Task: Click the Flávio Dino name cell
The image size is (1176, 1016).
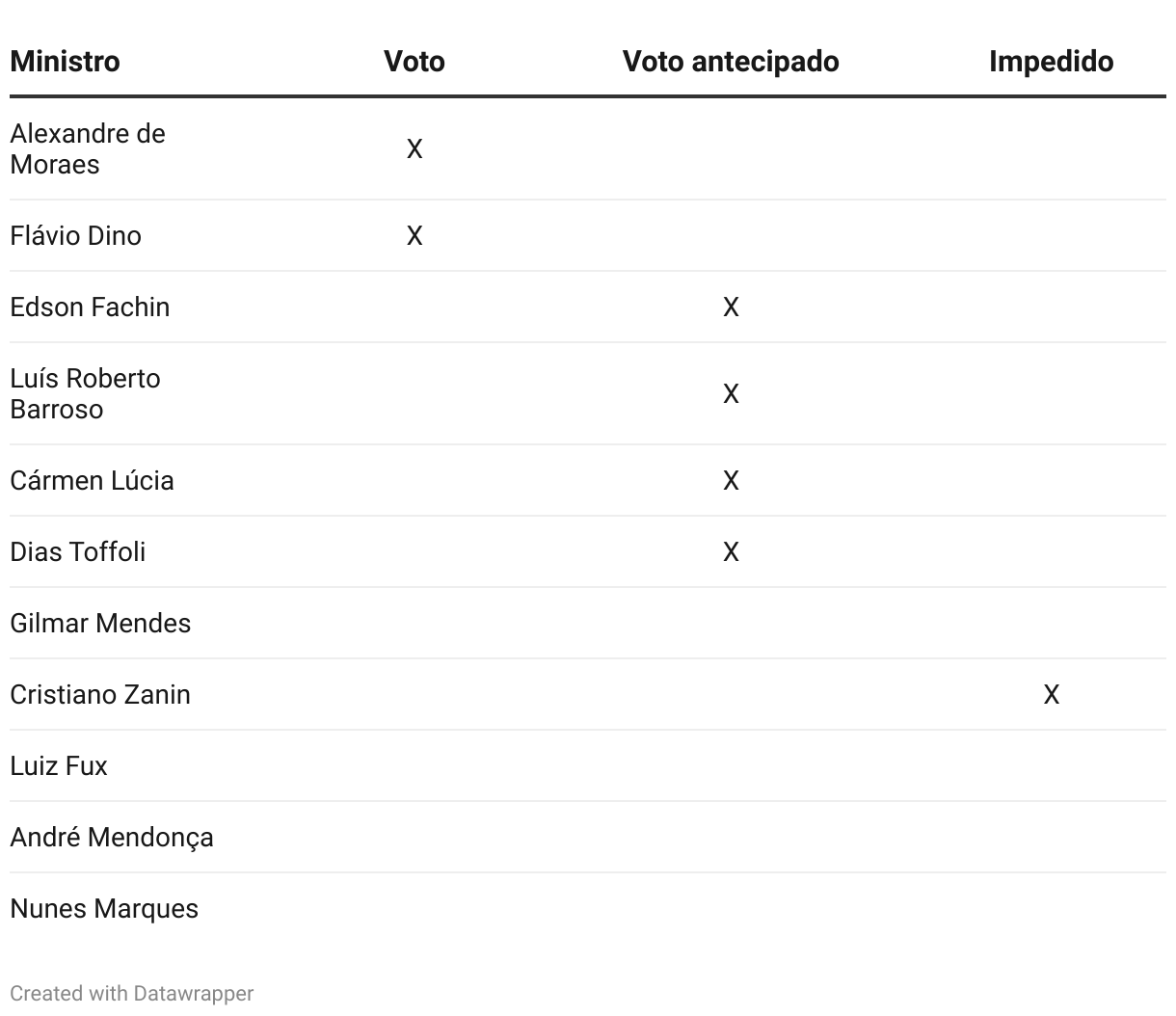Action: [75, 235]
